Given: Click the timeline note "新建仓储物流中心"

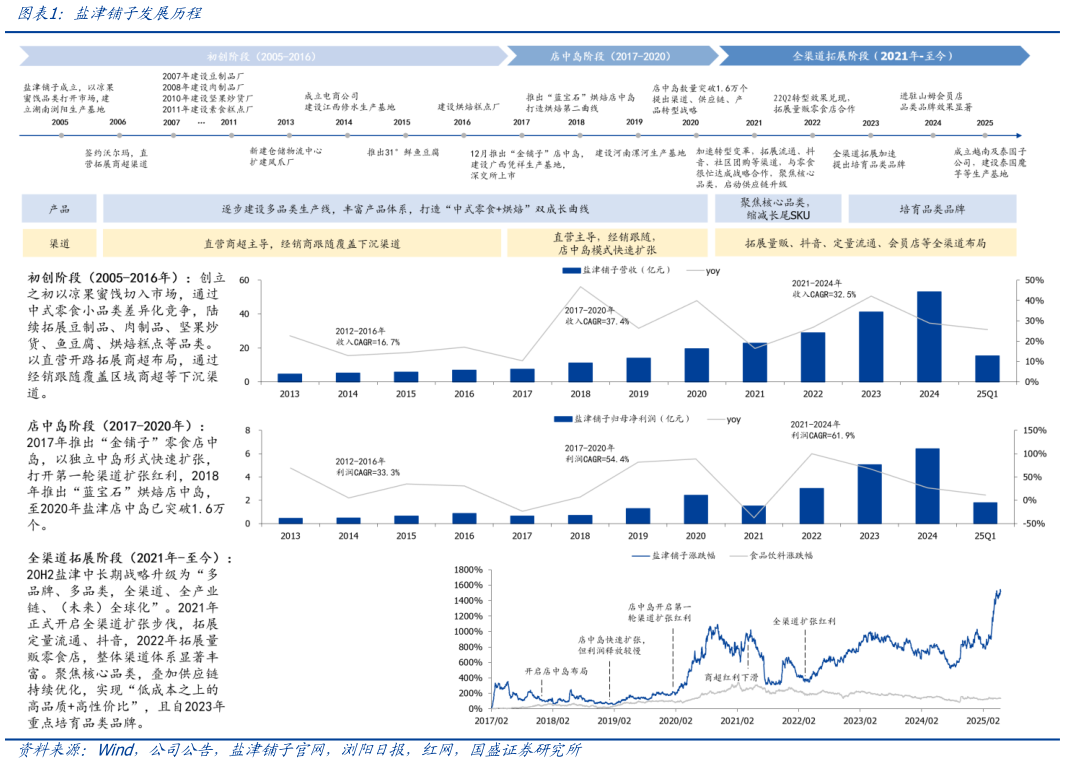Looking at the screenshot, I should point(285,151).
